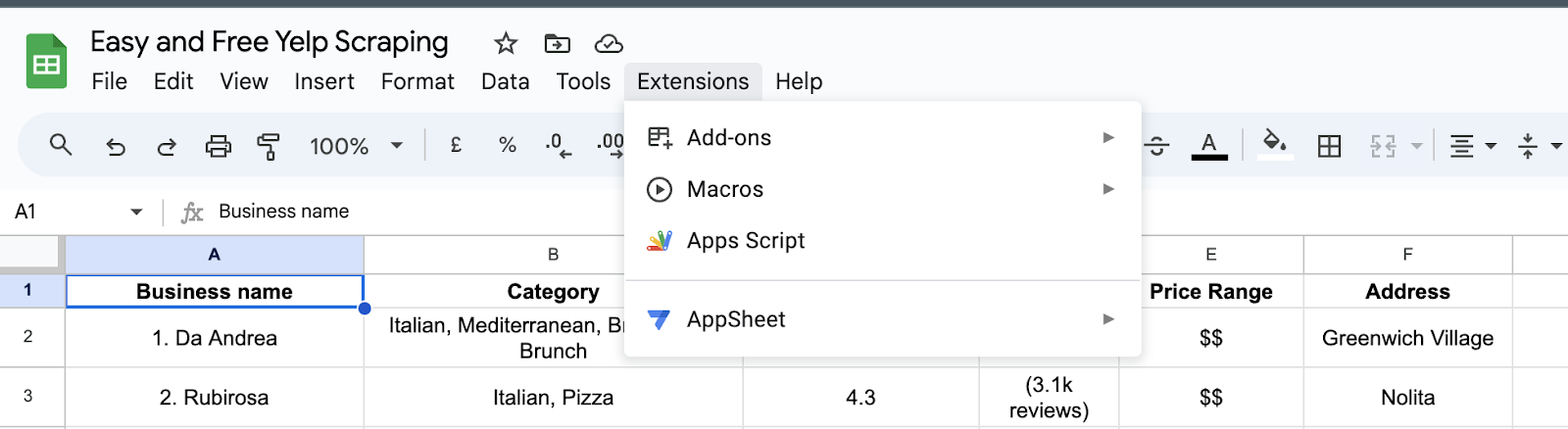Select the (3.1k reviews) cell
The image size is (1568, 429).
1049,398
